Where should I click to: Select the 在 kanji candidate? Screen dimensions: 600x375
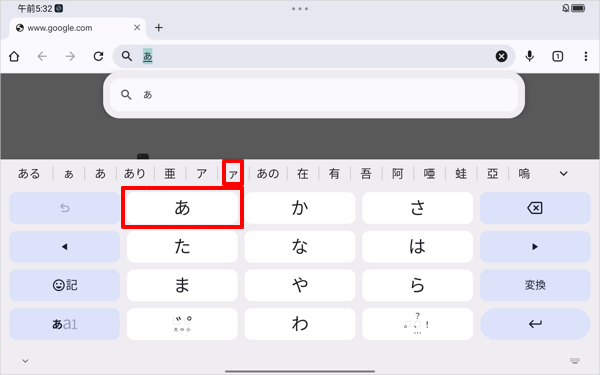tap(303, 174)
